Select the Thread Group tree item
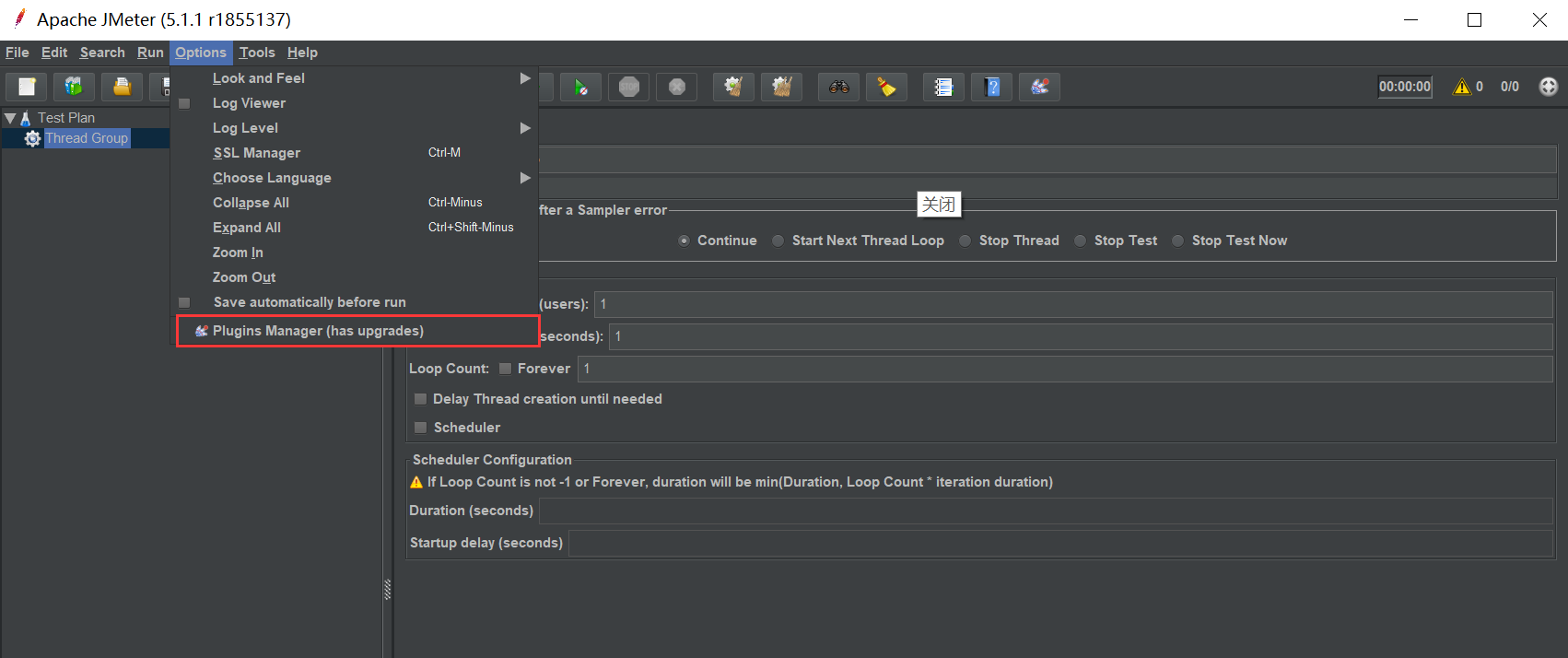This screenshot has width=1568, height=658. point(87,138)
